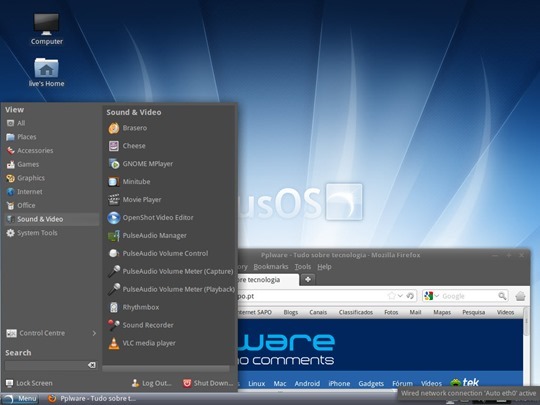Clear the menu search field button

[x=92, y=365]
